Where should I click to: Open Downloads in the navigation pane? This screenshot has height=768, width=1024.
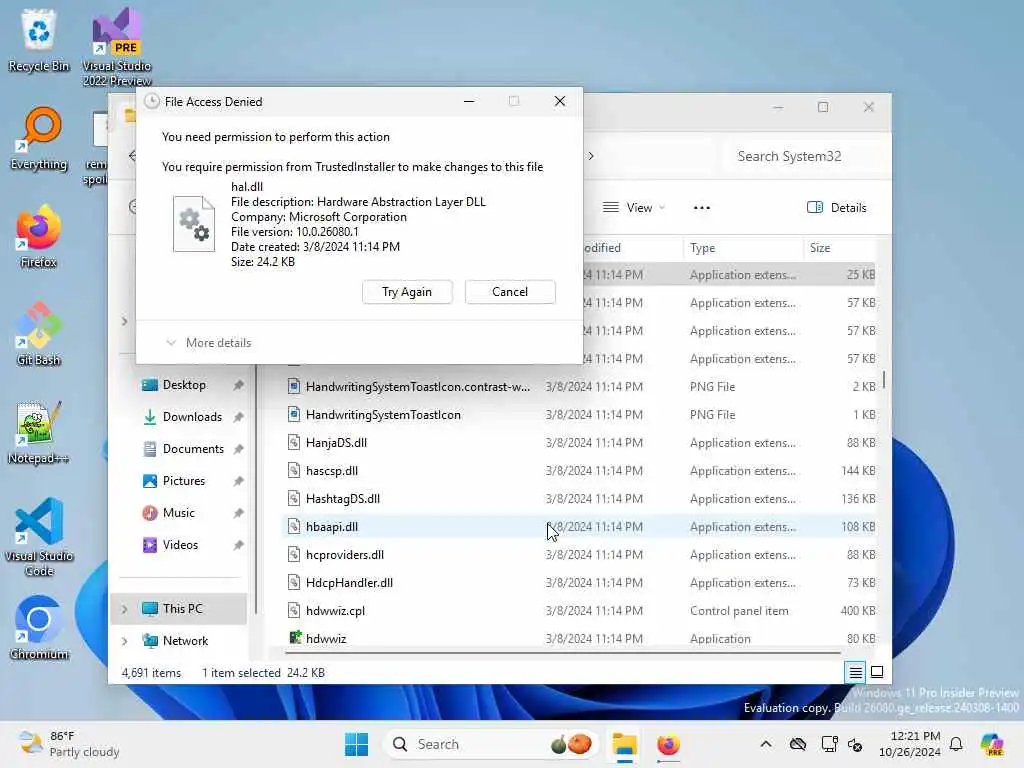[192, 417]
